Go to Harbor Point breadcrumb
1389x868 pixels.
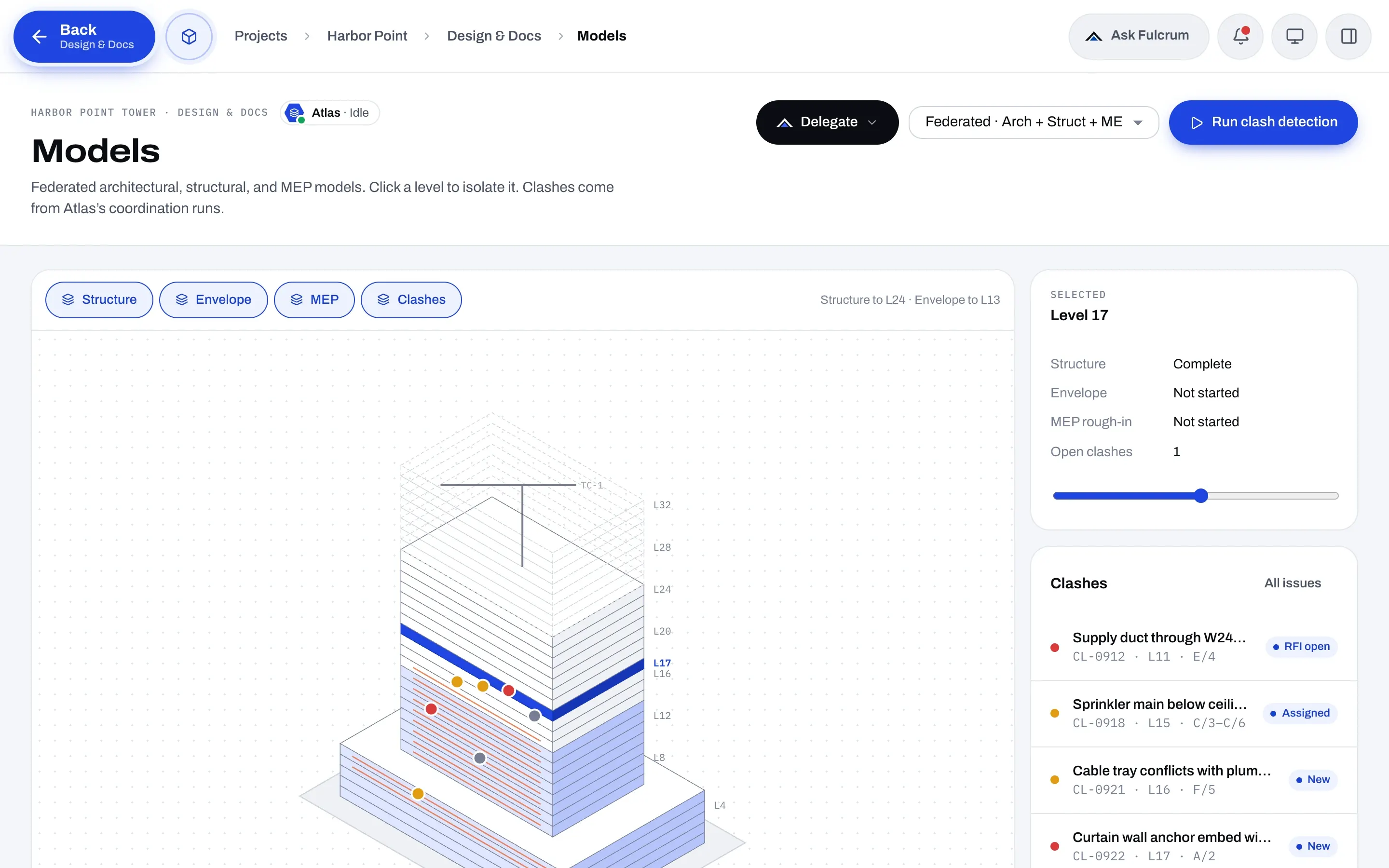tap(367, 36)
